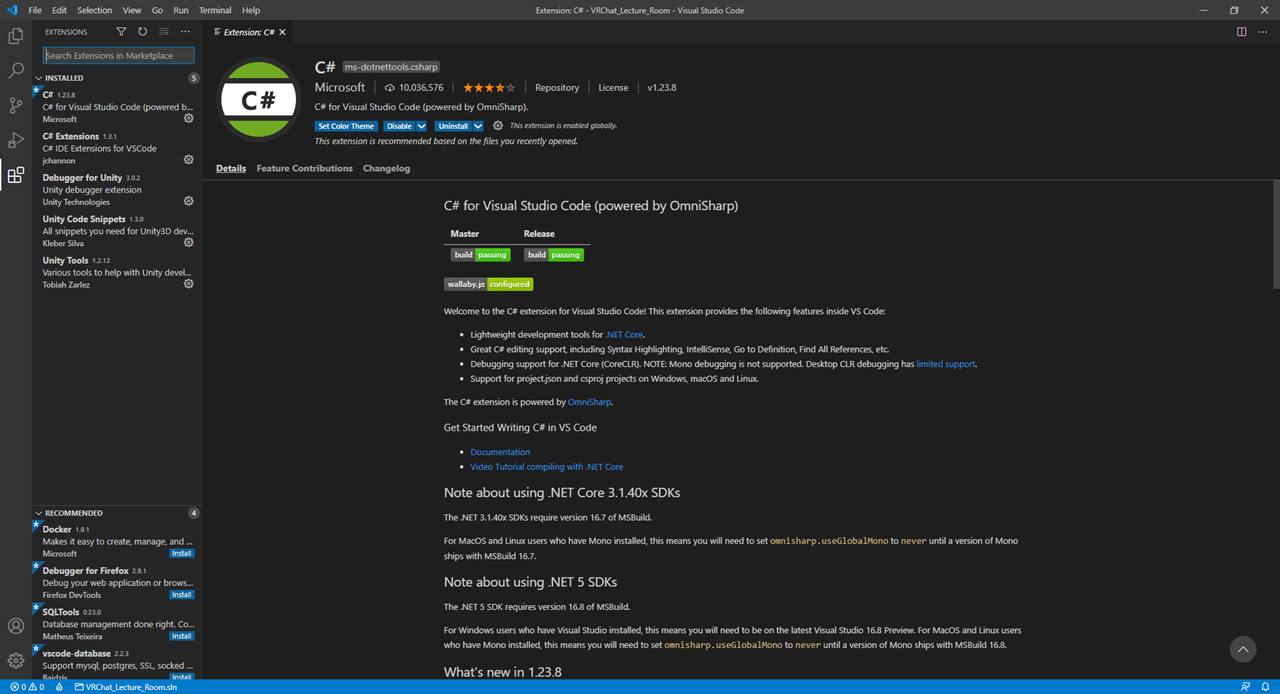This screenshot has width=1280, height=694.
Task: Open the Accounts icon in activity bar
Action: (x=16, y=626)
